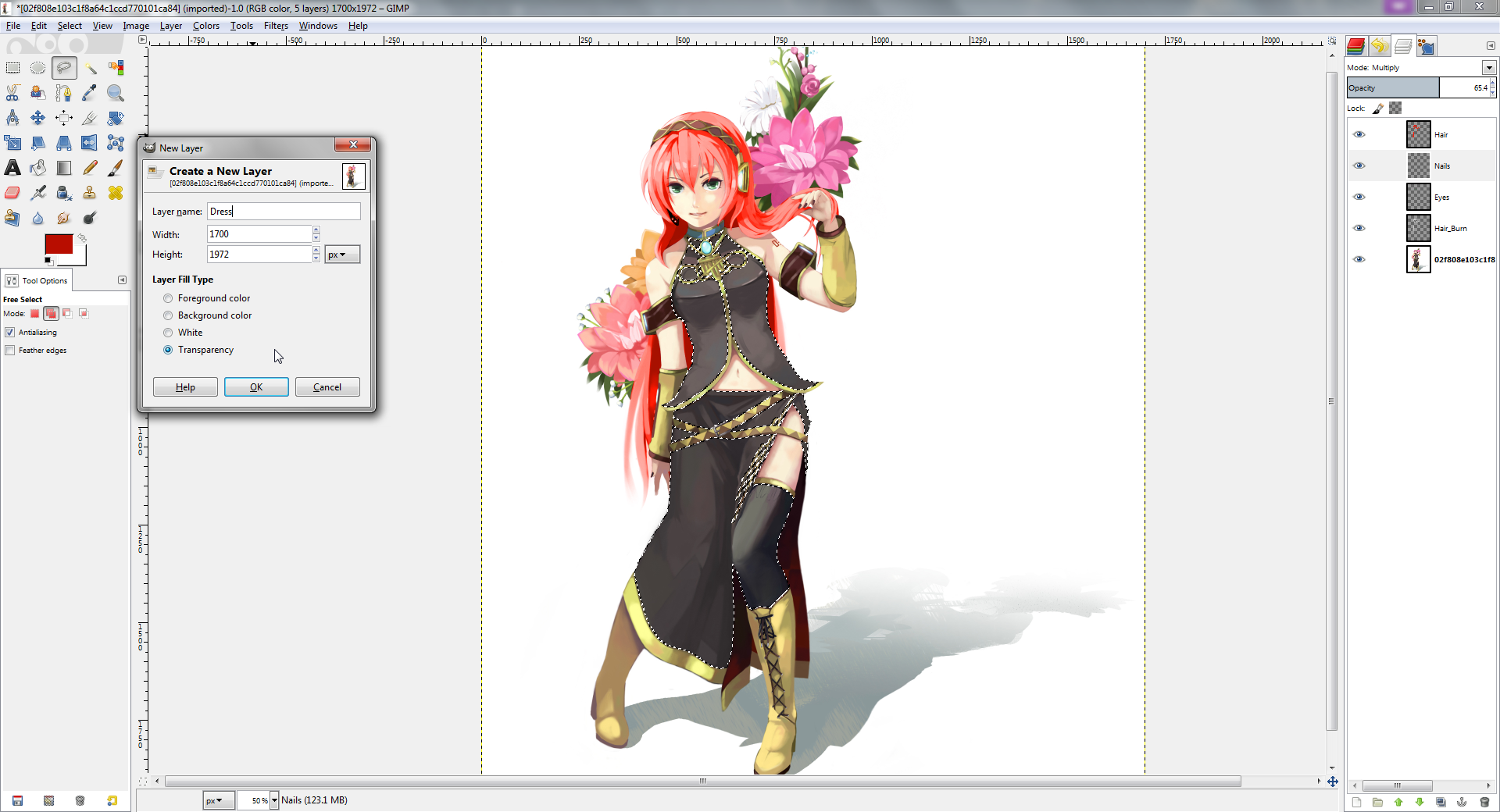This screenshot has height=812, width=1500.
Task: Open the Tool Options panel menu arrow
Action: (122, 280)
